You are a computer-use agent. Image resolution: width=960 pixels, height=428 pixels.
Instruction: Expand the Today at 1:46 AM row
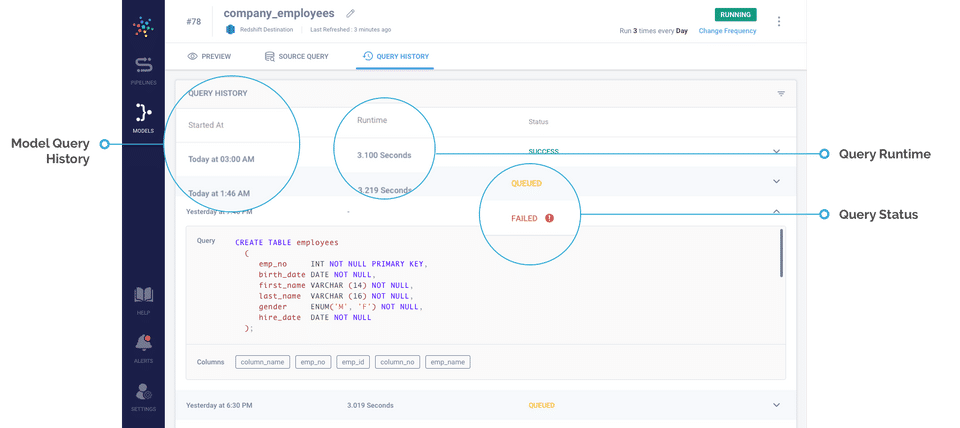tap(776, 181)
